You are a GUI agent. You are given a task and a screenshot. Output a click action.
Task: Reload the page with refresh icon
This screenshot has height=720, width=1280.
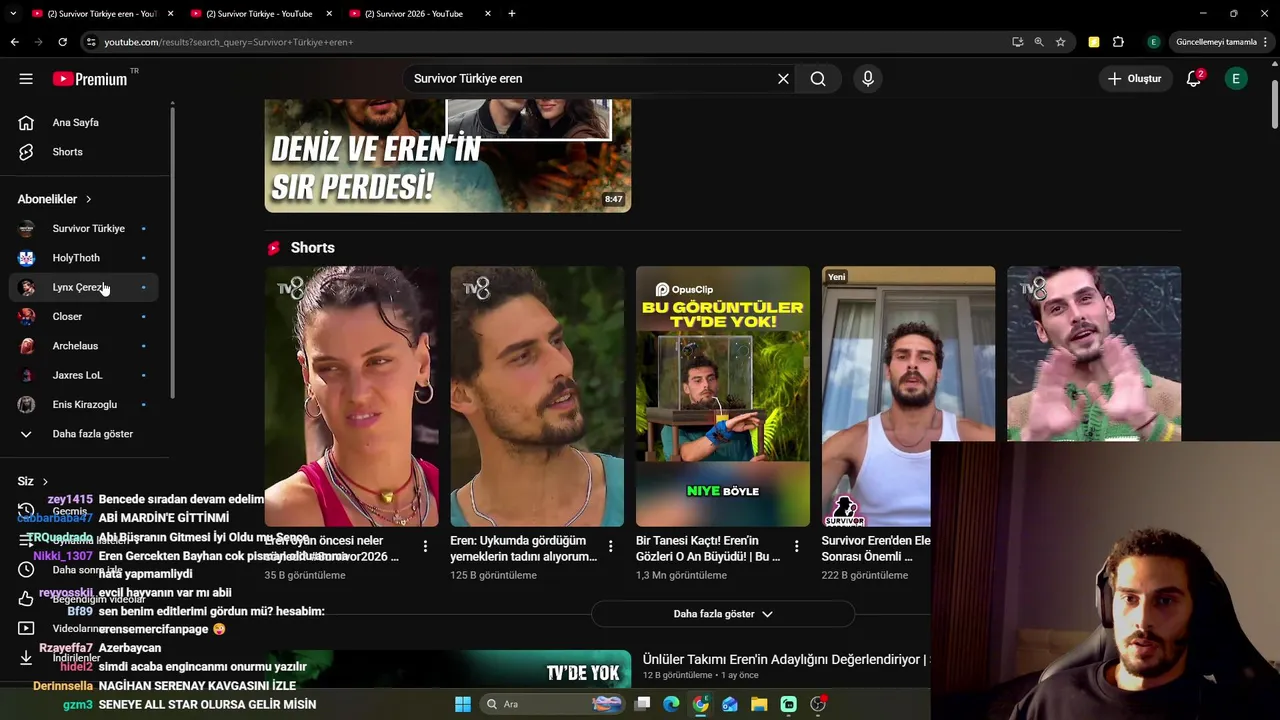[x=62, y=42]
